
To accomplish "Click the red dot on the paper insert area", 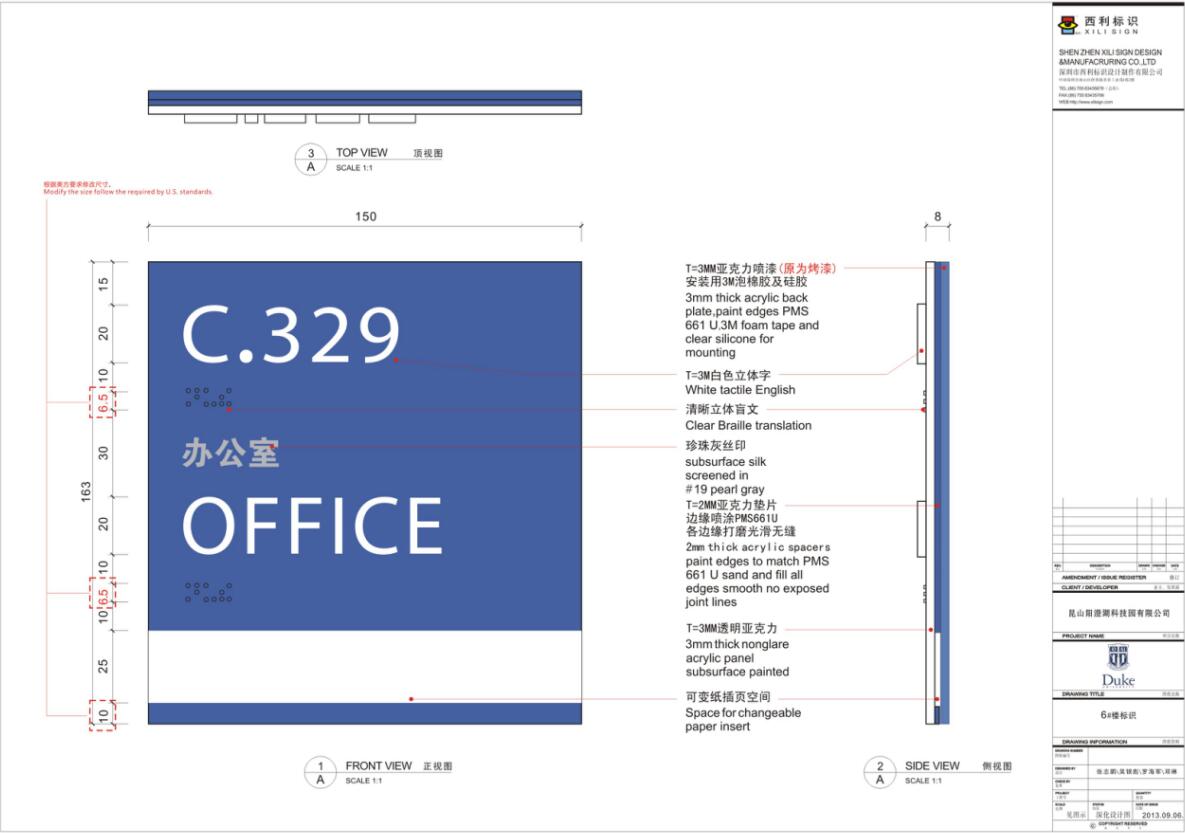I will click(x=411, y=698).
